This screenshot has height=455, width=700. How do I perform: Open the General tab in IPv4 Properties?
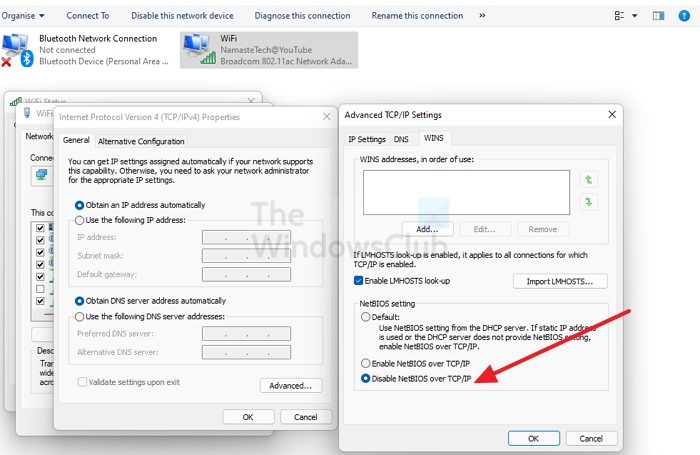pyautogui.click(x=76, y=140)
